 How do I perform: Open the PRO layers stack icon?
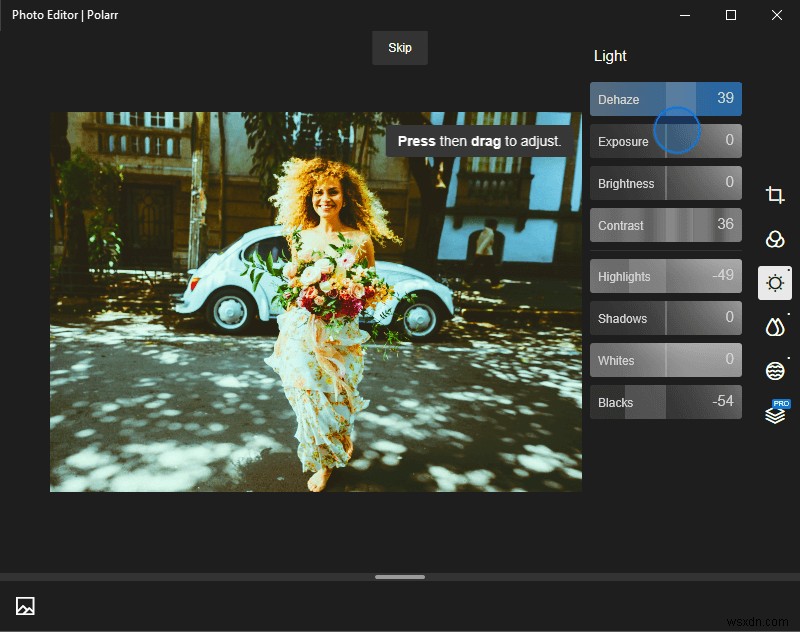point(775,414)
